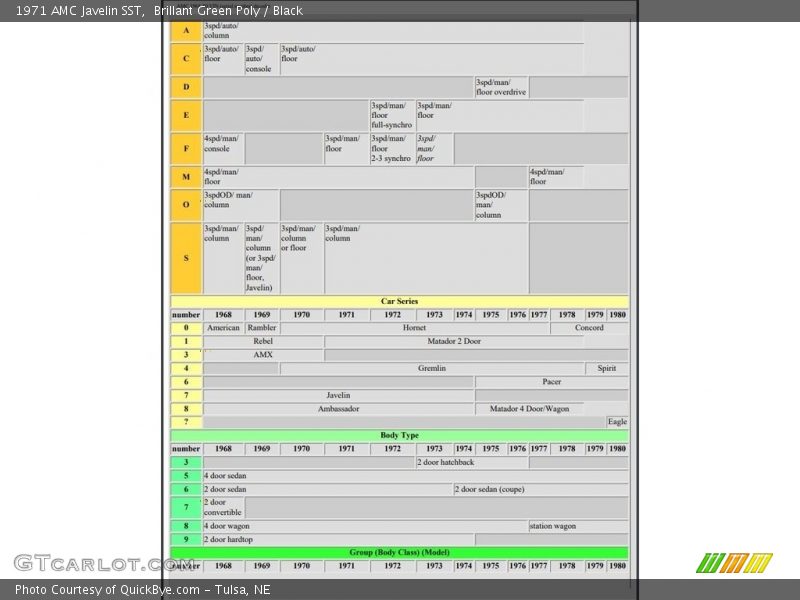
Task: Select the '3spd/man/floor overdrive' cell
Action: point(501,87)
